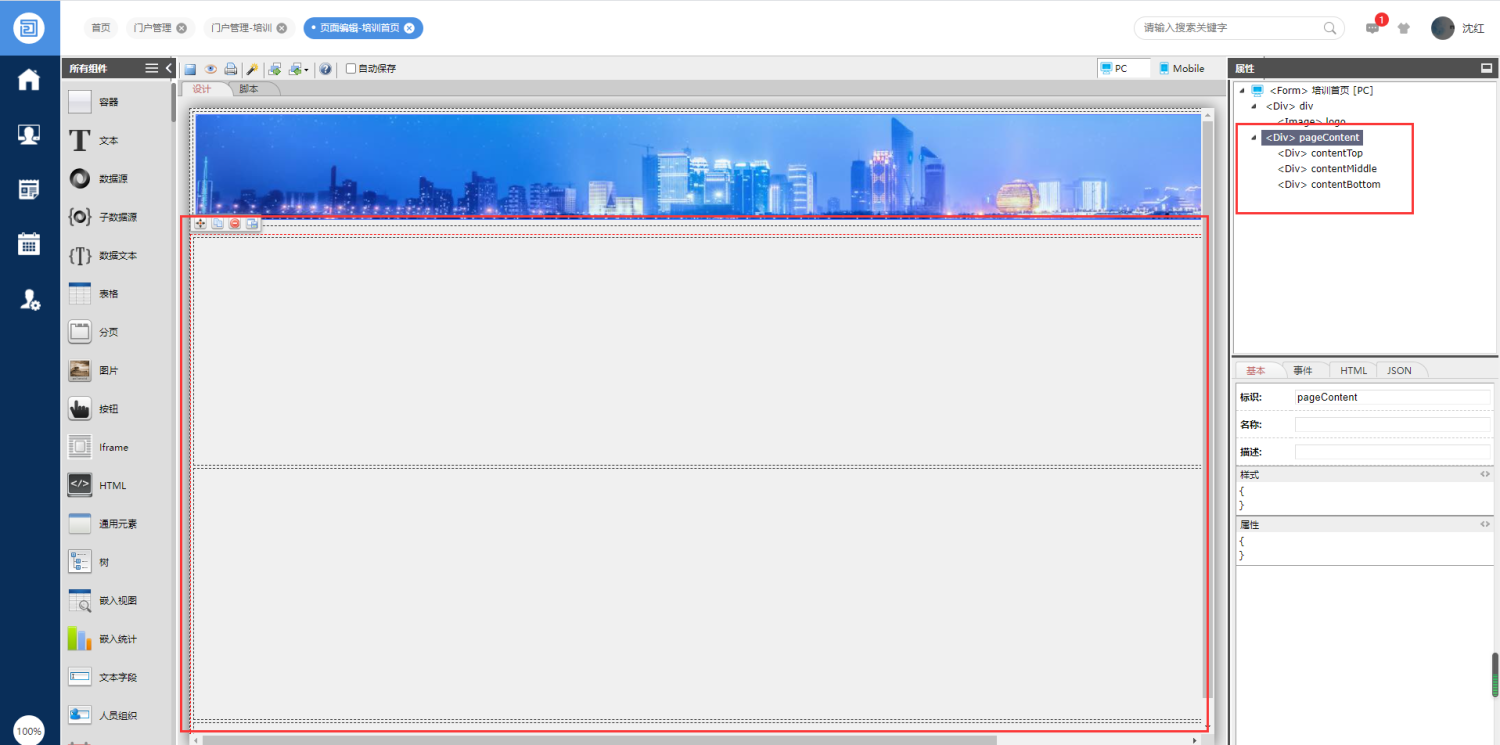This screenshot has height=745, width=1500.
Task: Collapse the 所有组件 panel with chevron
Action: click(x=169, y=68)
